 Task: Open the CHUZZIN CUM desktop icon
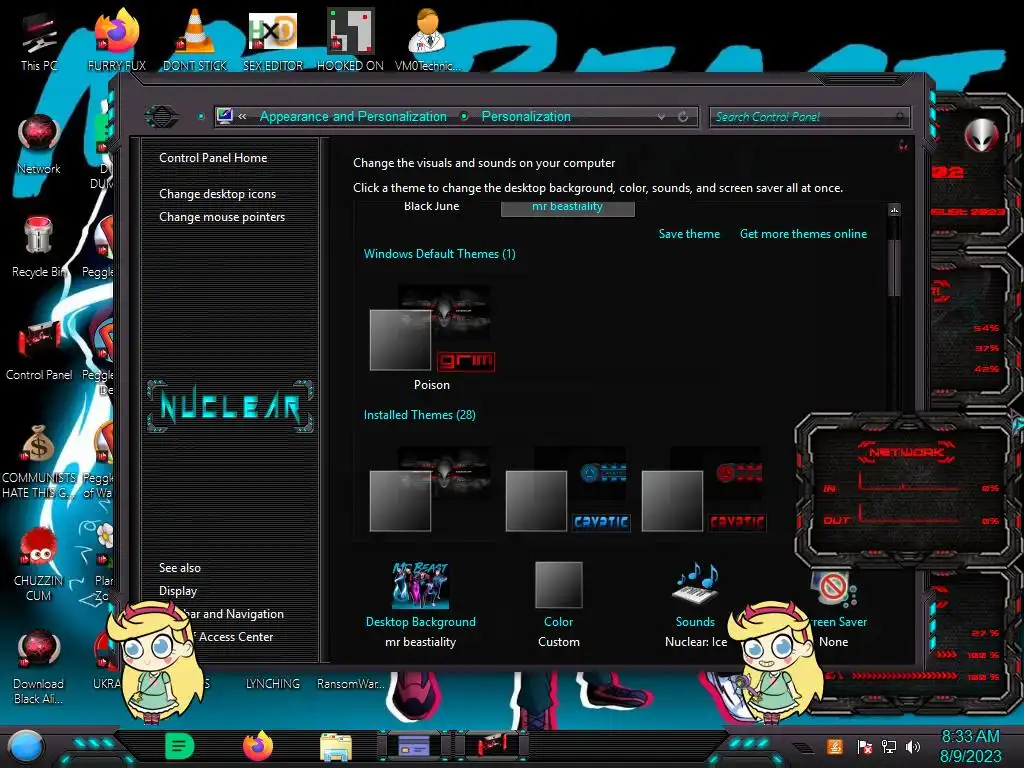39,564
